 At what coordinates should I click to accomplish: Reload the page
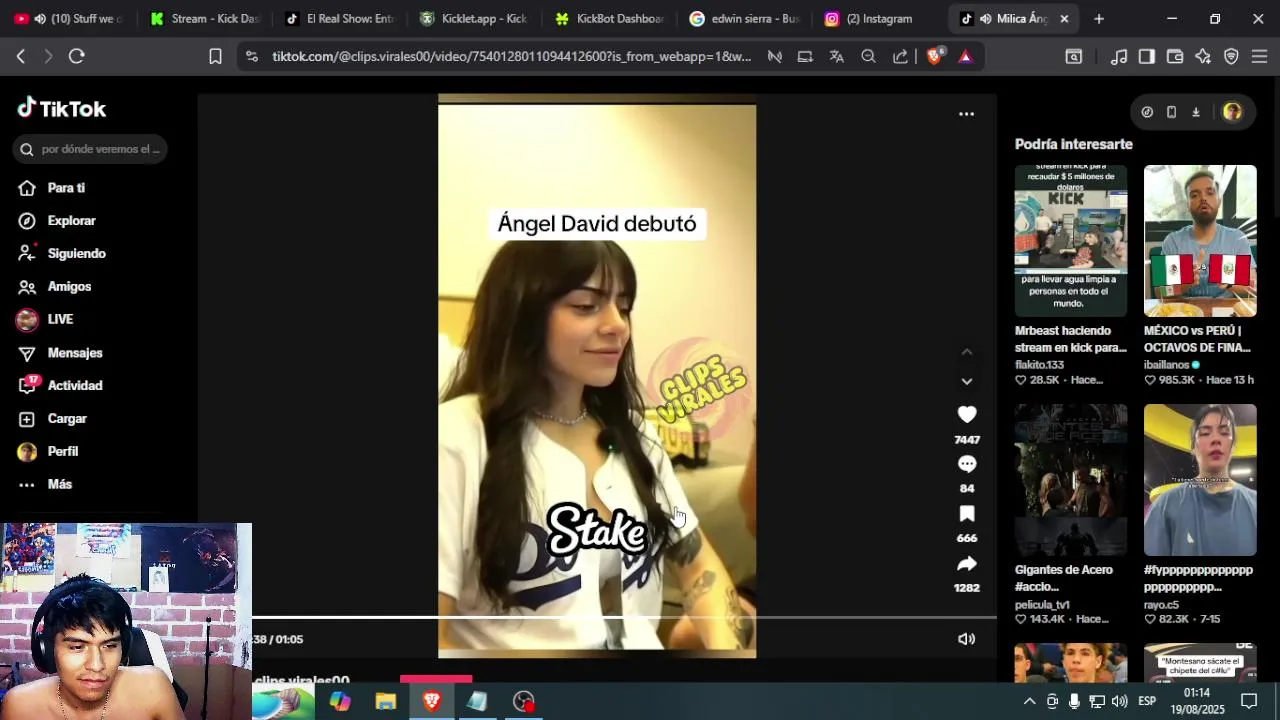[77, 57]
